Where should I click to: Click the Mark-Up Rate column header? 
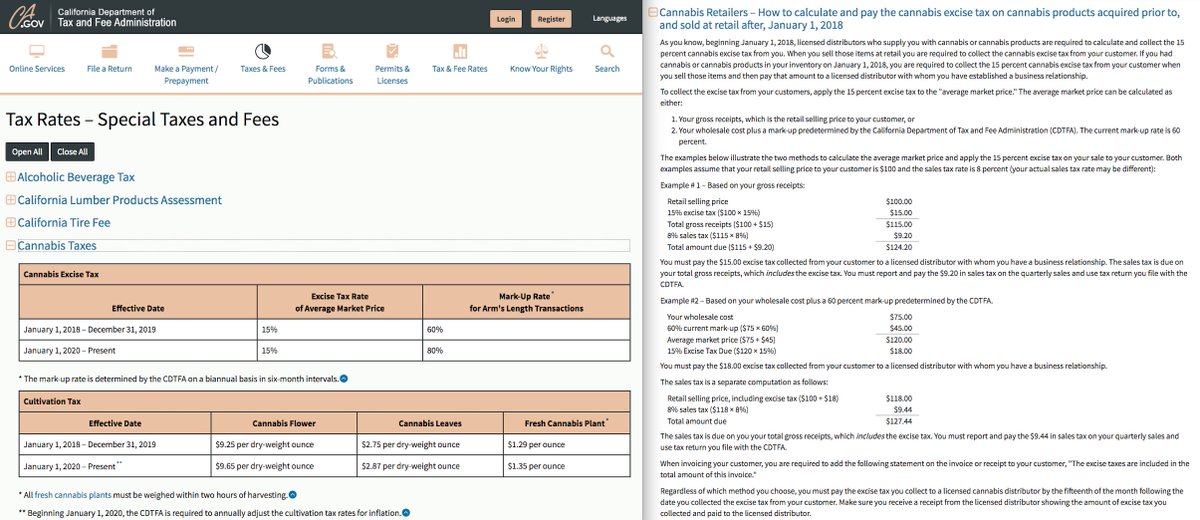526,302
